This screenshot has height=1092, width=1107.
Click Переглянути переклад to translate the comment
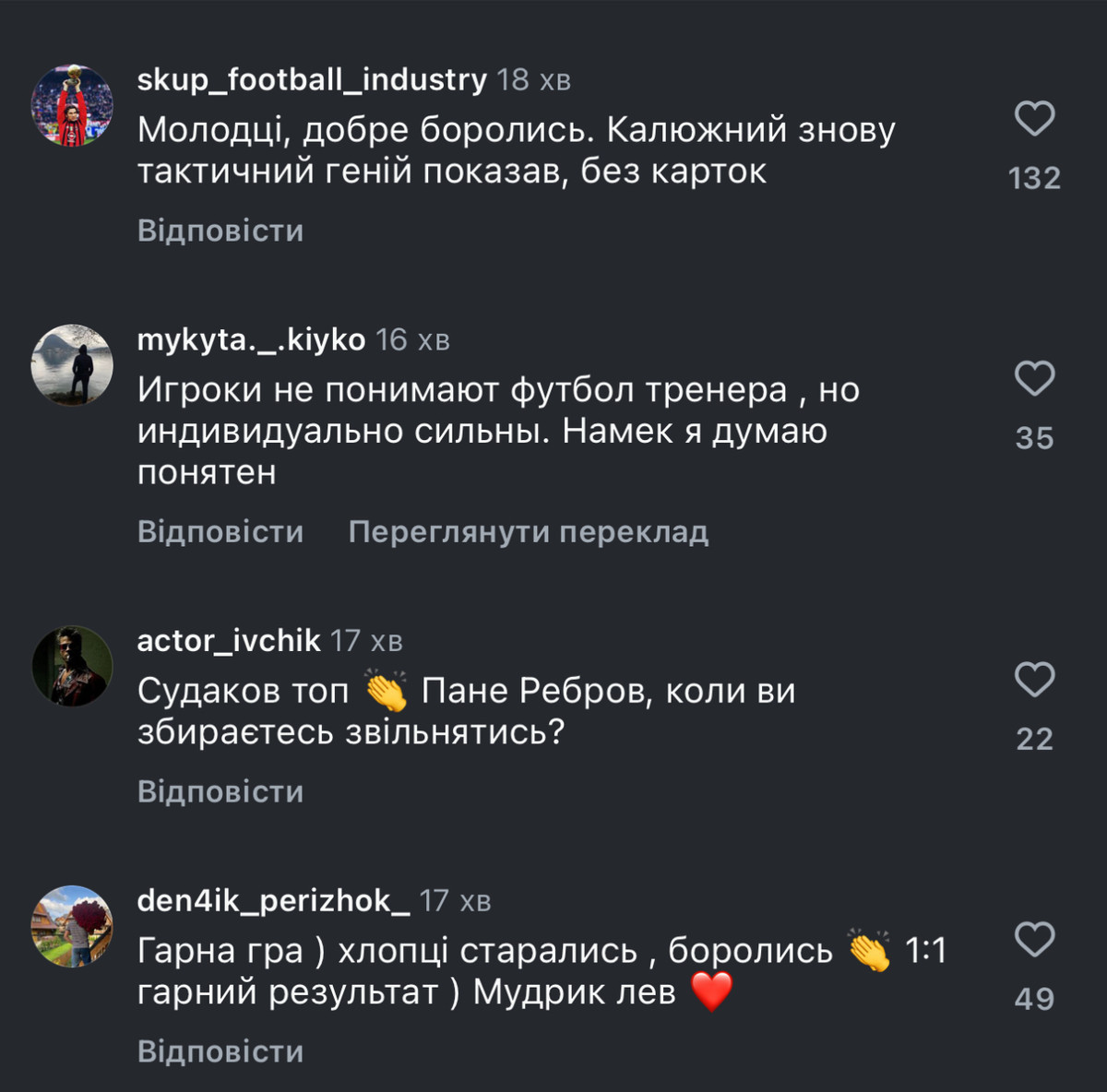529,531
